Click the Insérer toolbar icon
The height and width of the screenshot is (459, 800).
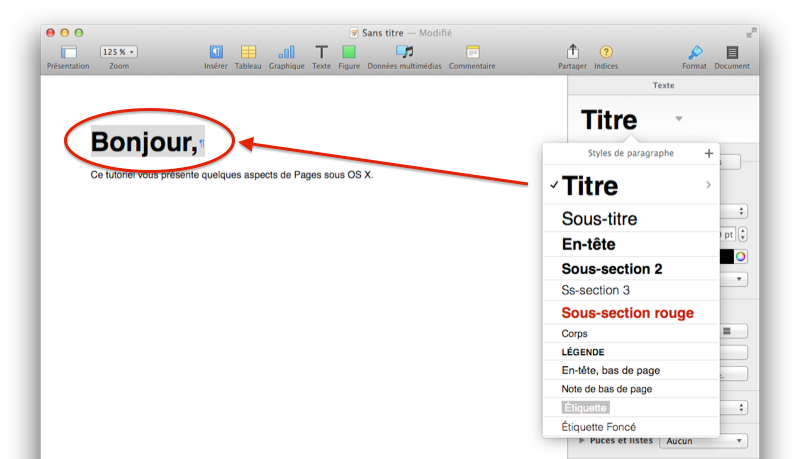coord(216,52)
